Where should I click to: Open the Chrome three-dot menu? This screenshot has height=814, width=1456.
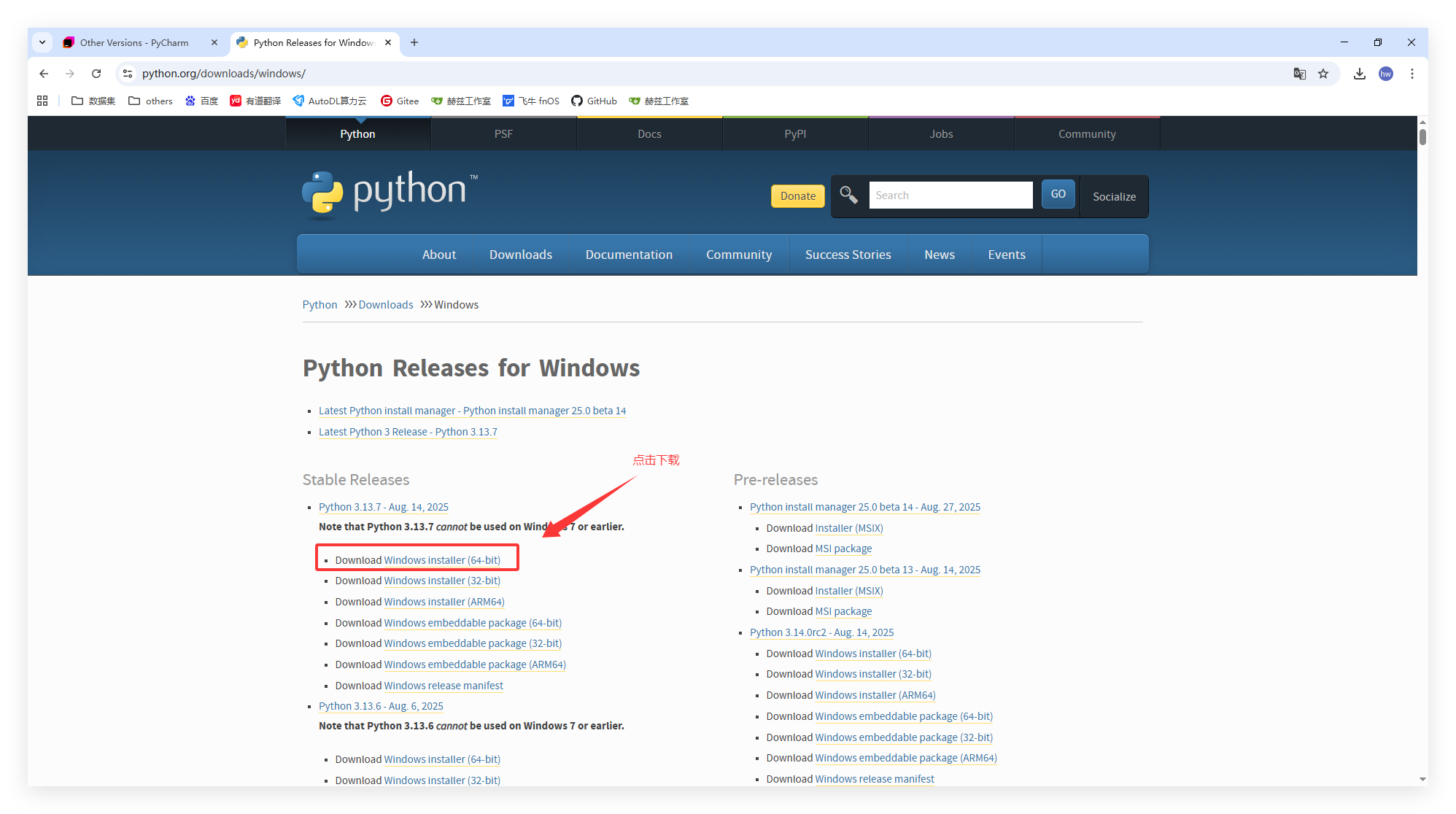[1412, 74]
